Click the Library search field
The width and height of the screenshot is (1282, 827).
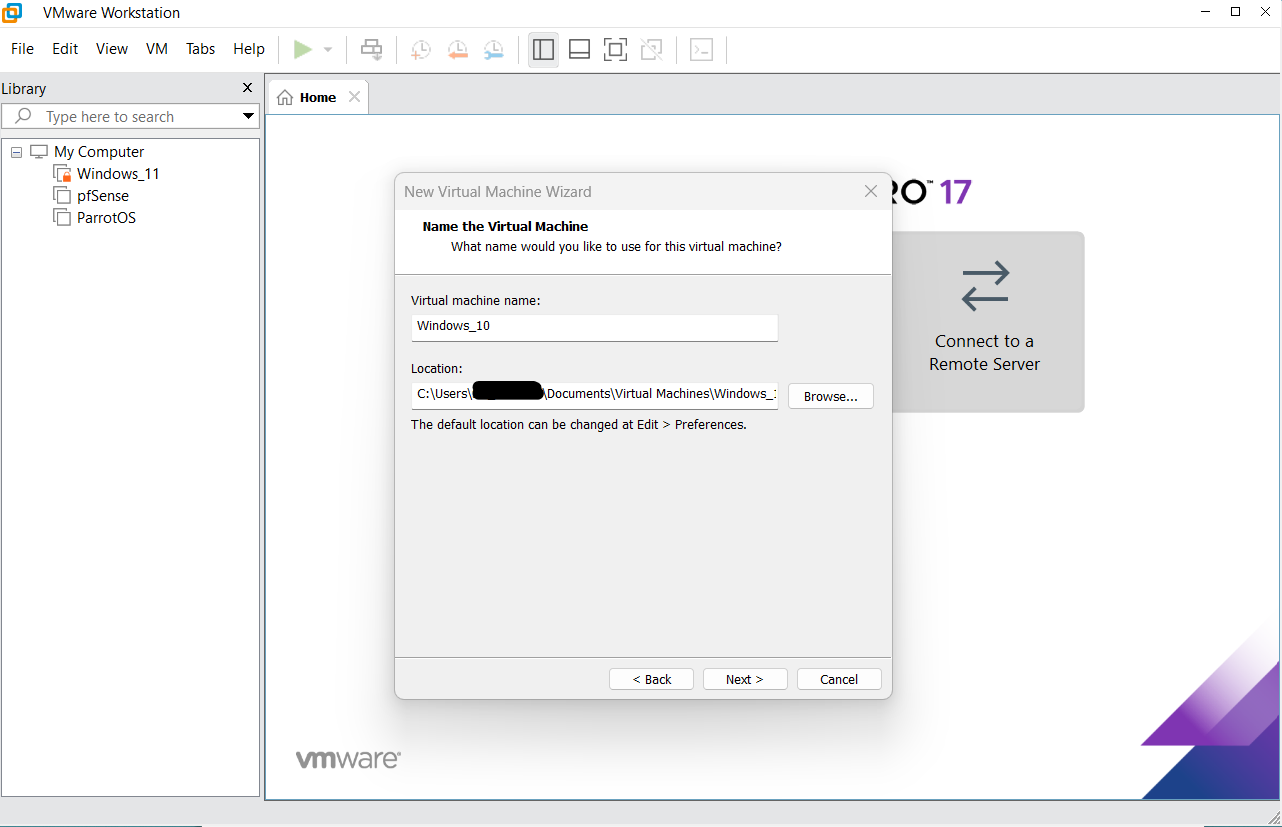click(x=130, y=116)
